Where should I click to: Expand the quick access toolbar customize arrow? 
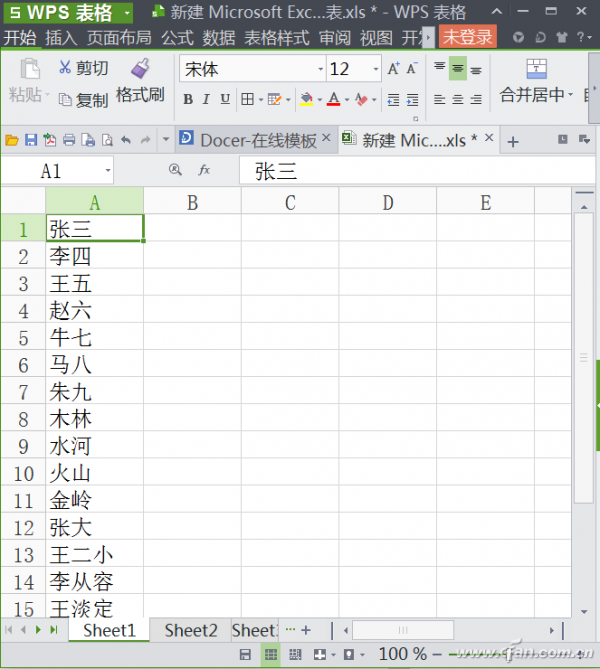tap(166, 139)
